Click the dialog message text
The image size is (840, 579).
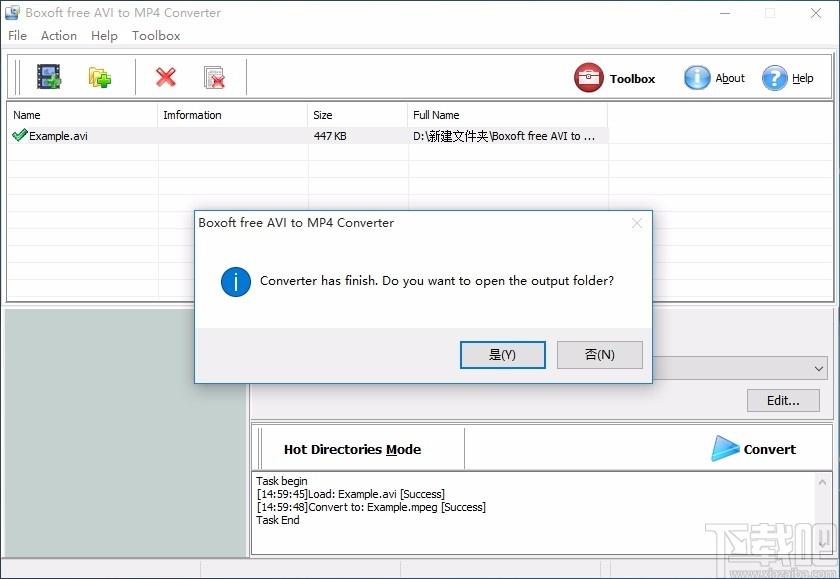437,281
